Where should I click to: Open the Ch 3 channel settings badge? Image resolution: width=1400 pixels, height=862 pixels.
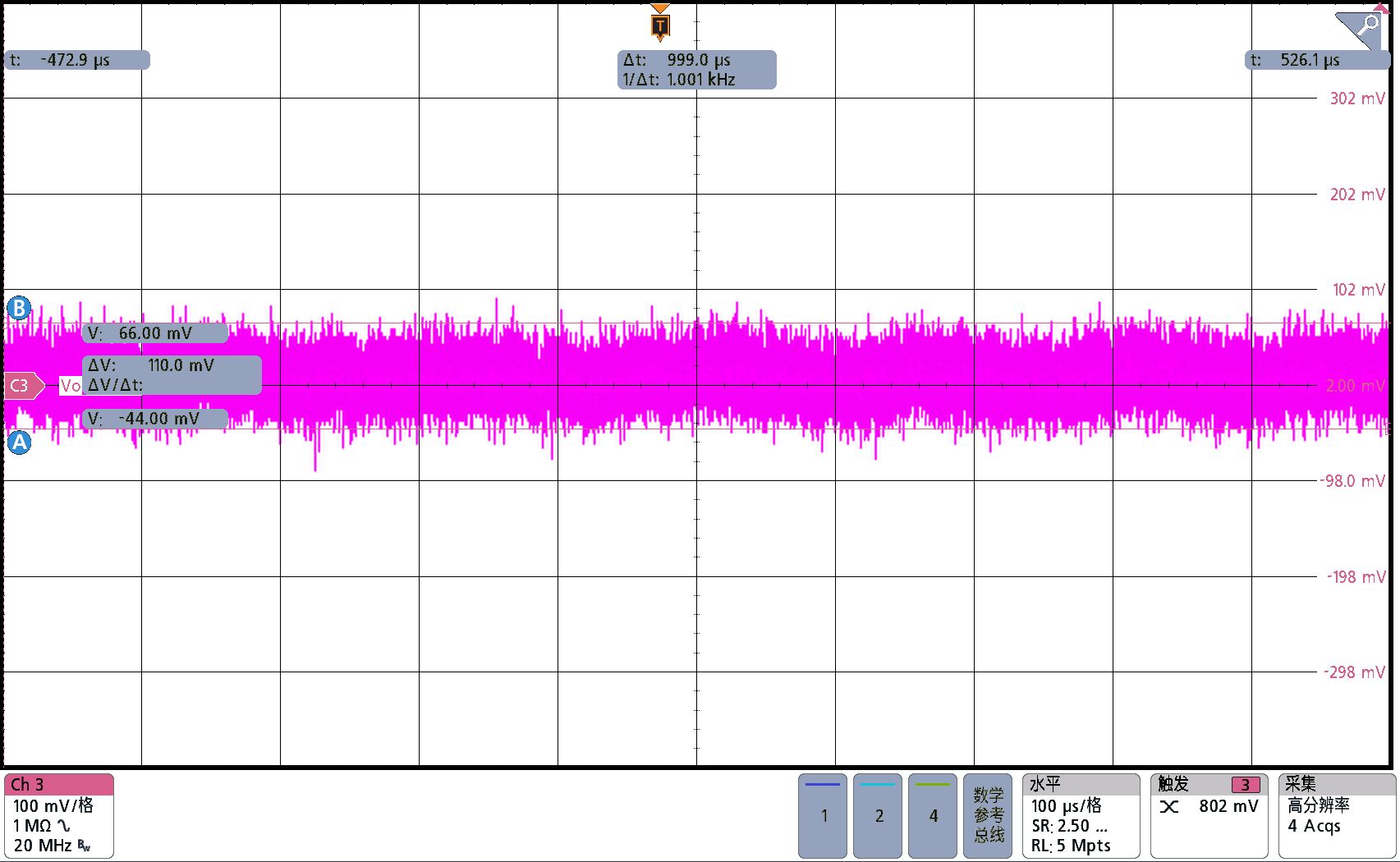[58, 816]
